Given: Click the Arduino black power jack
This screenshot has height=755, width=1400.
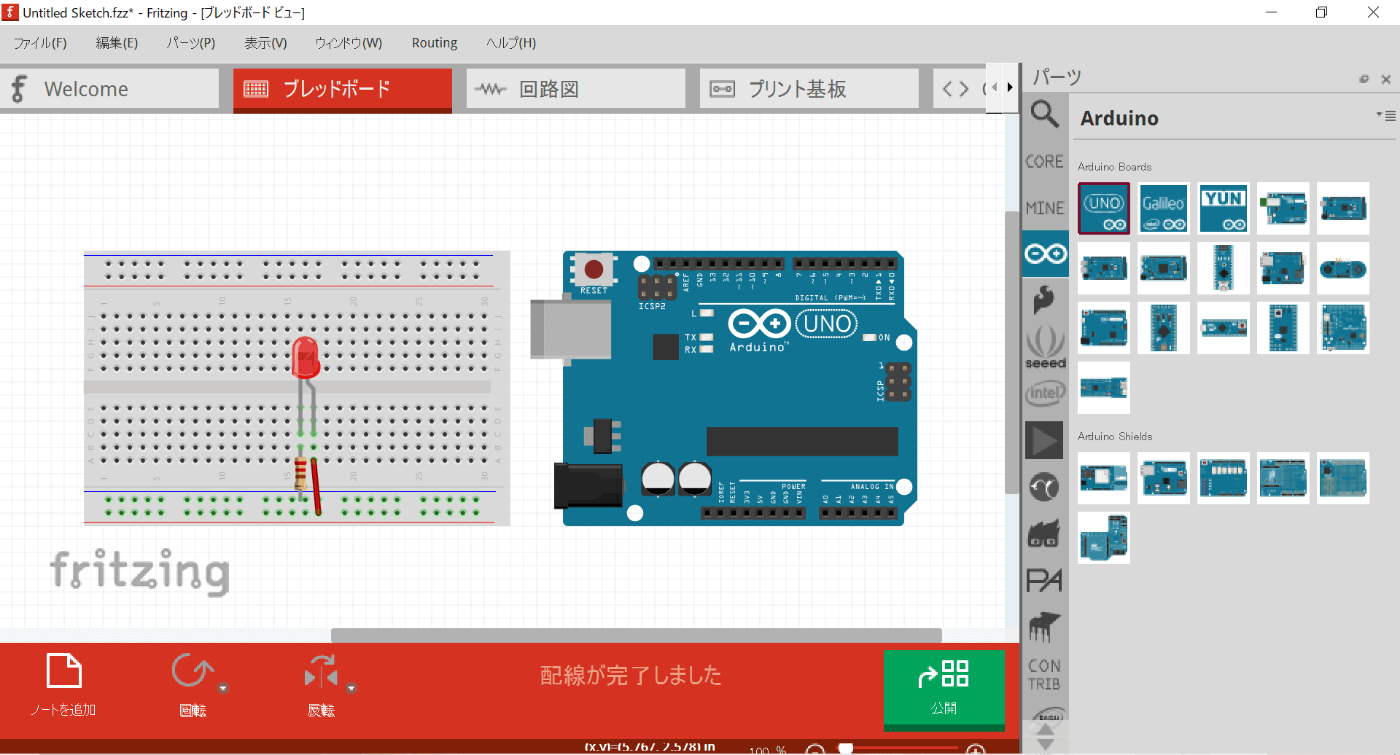Looking at the screenshot, I should pos(588,485).
